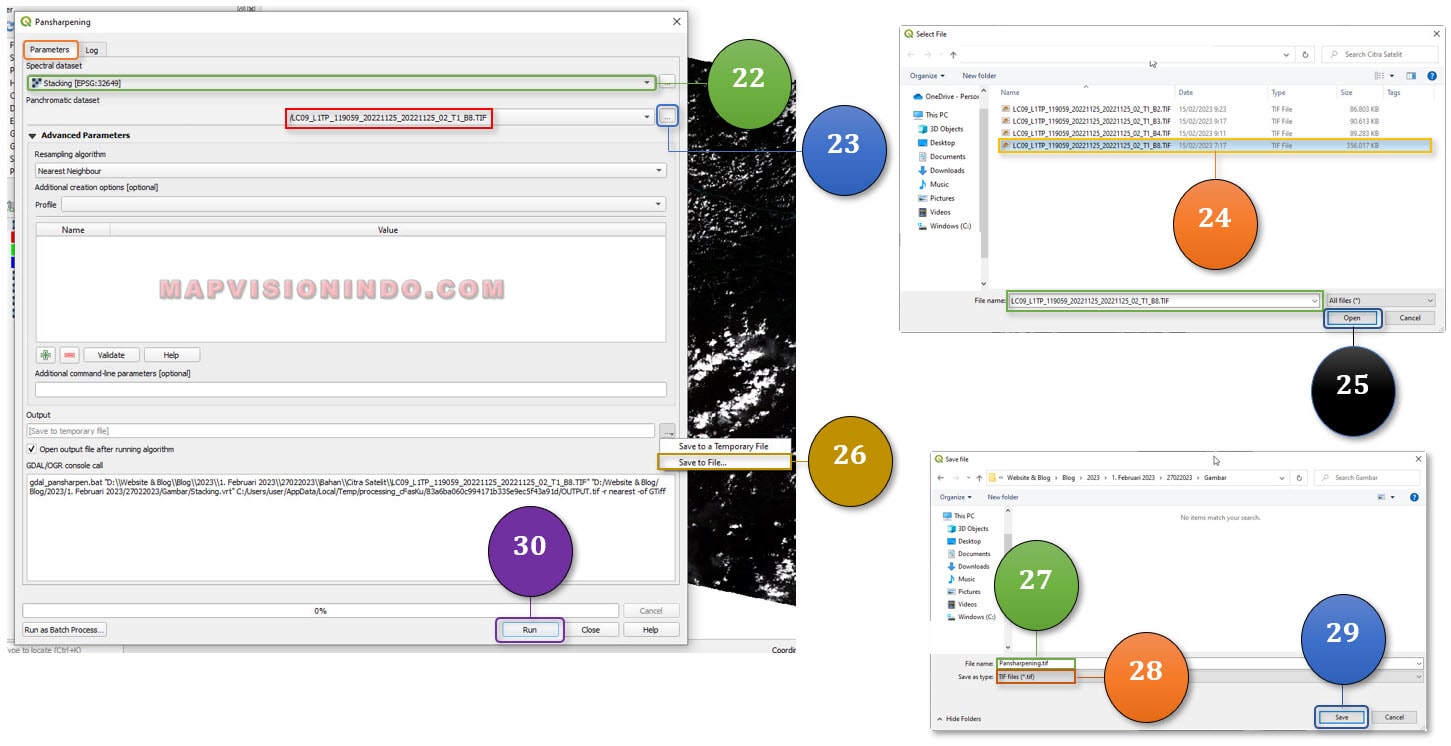
Task: Click Open in the Select File dialog
Action: click(x=1352, y=318)
